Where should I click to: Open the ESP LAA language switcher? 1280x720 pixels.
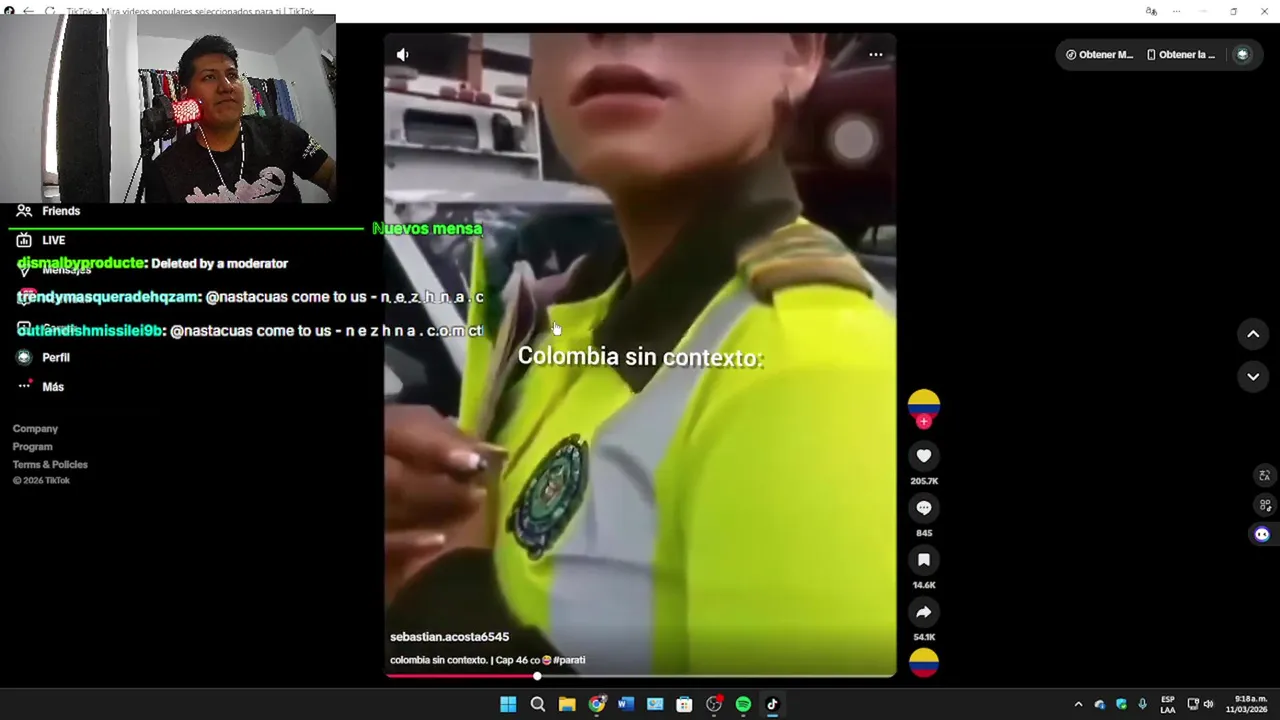(x=1168, y=704)
